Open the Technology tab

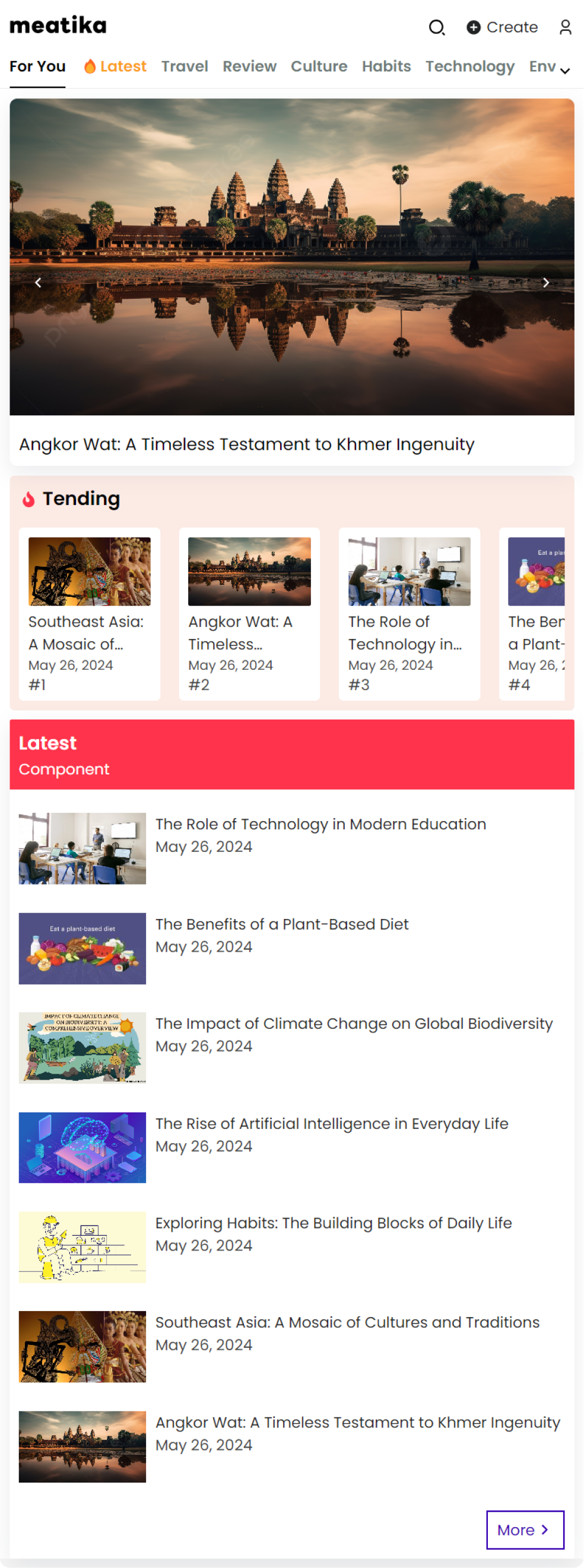(469, 66)
